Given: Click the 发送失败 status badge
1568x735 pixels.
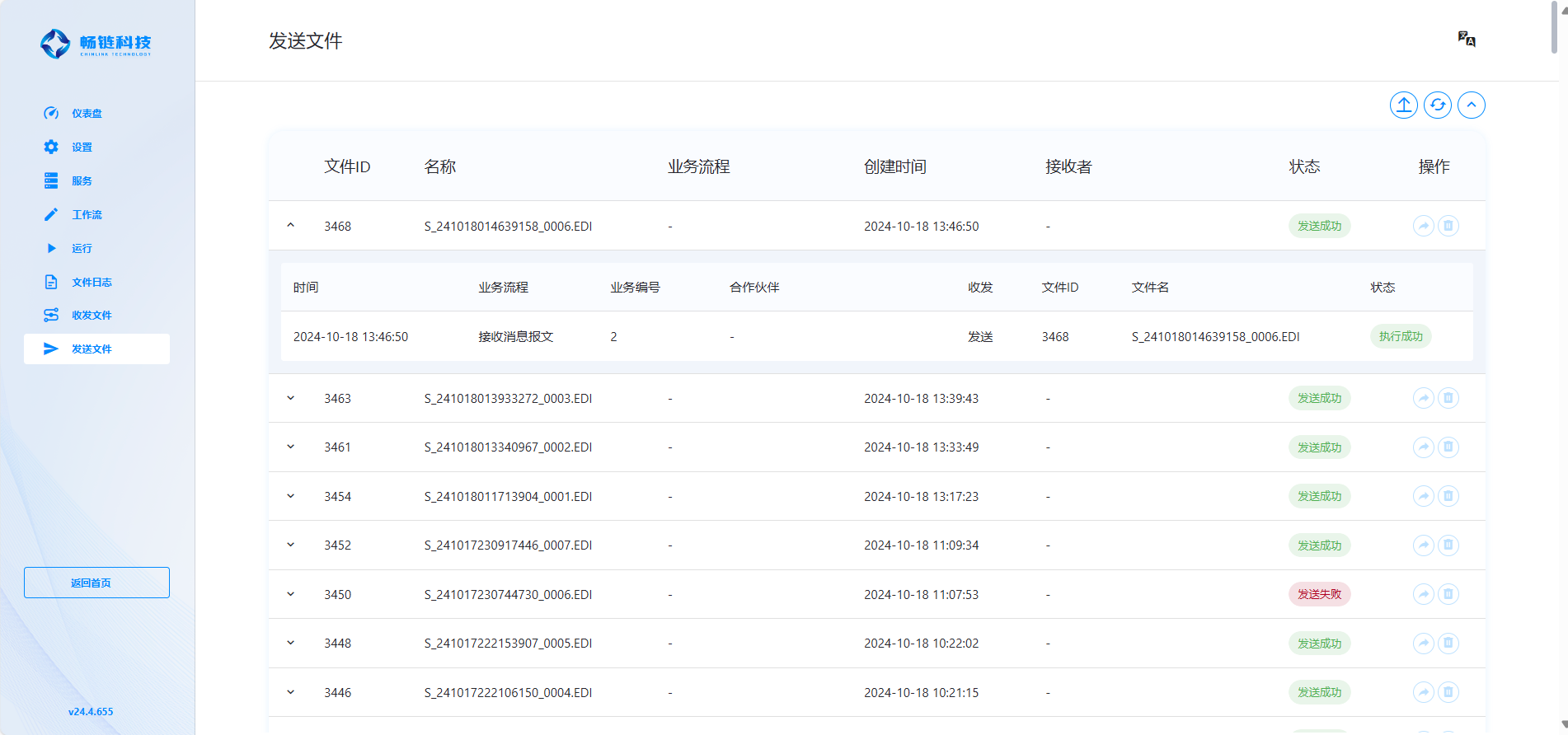Looking at the screenshot, I should click(1319, 594).
